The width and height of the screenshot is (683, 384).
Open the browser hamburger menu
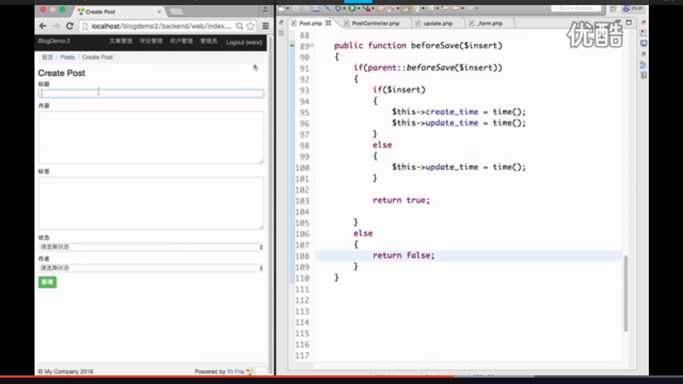(265, 26)
